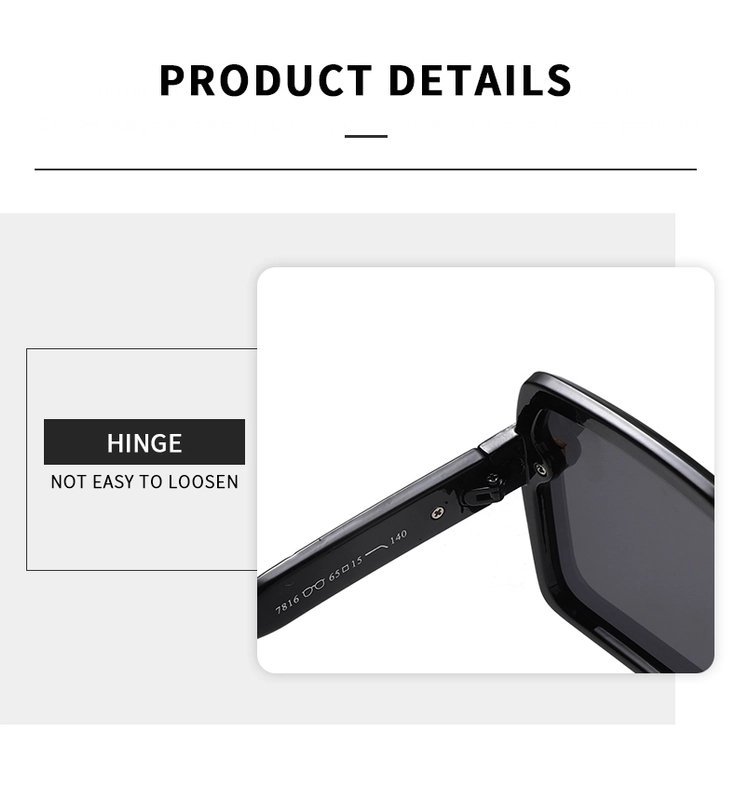The width and height of the screenshot is (736, 800).
Task: Click the 65□15 lens size marking
Action: (x=345, y=568)
